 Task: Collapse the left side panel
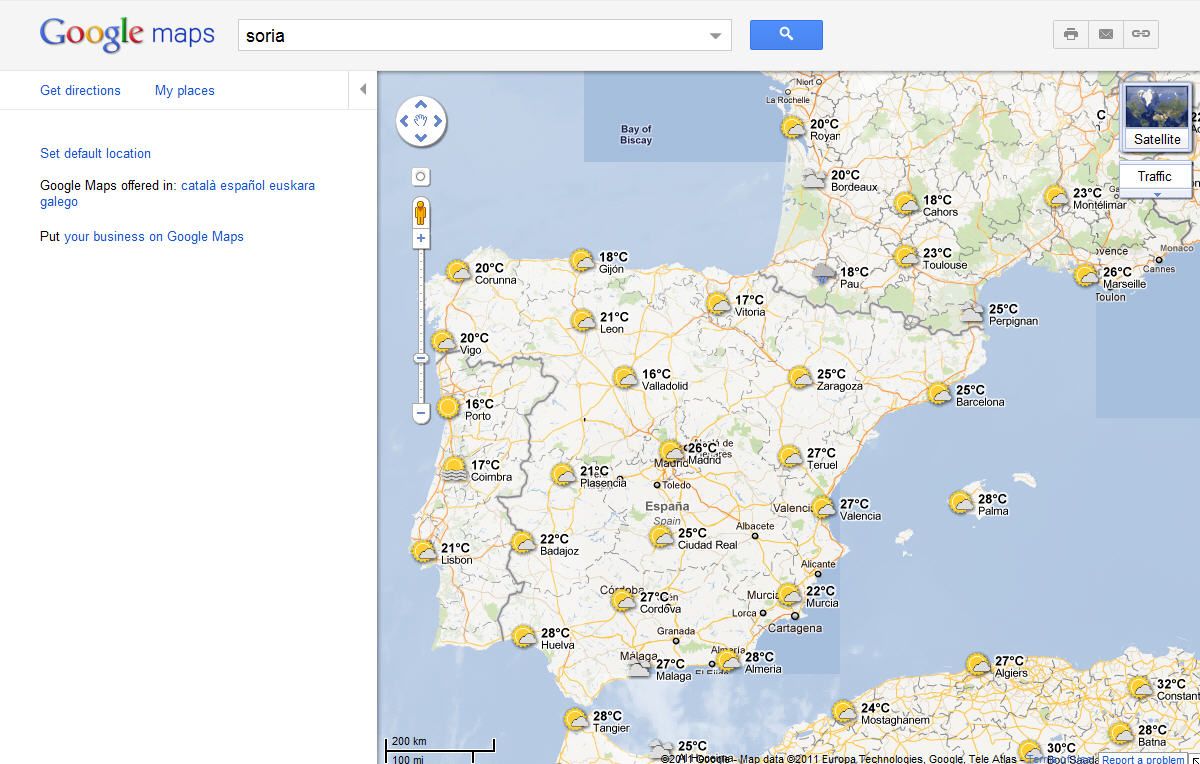pos(363,90)
